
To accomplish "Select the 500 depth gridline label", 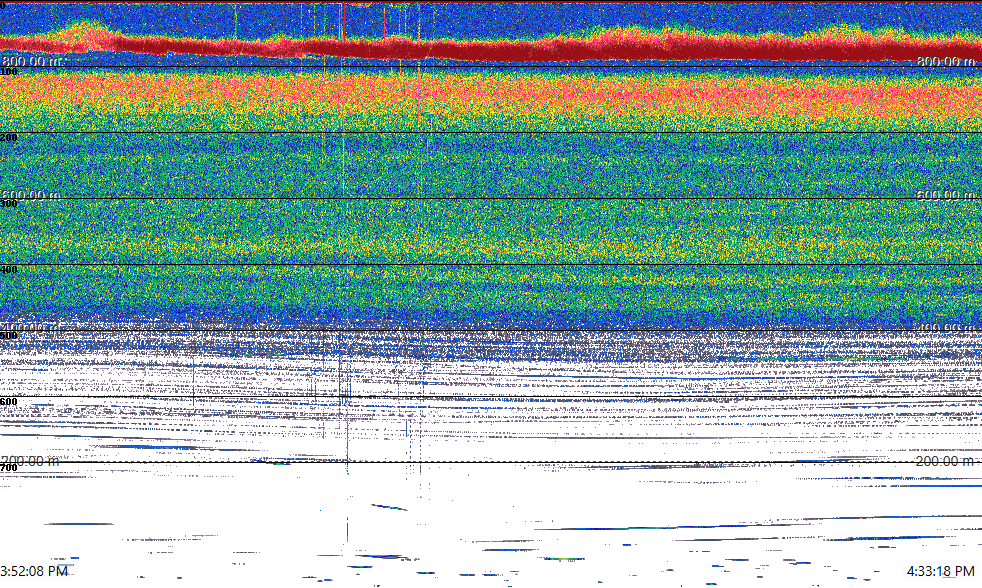I will click(9, 336).
